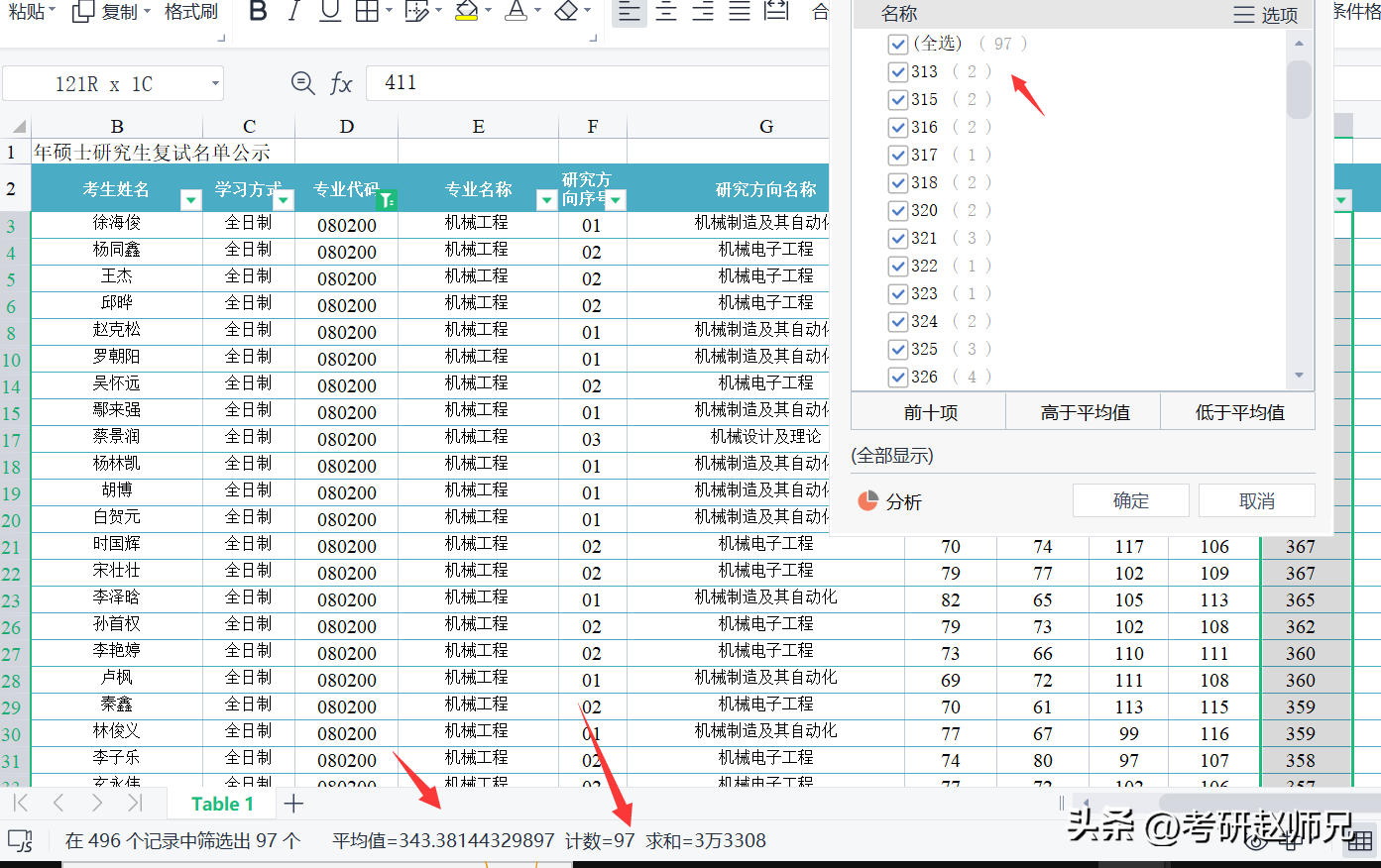The width and height of the screenshot is (1381, 868).
Task: Click the 确定 confirm button
Action: coord(1131,500)
